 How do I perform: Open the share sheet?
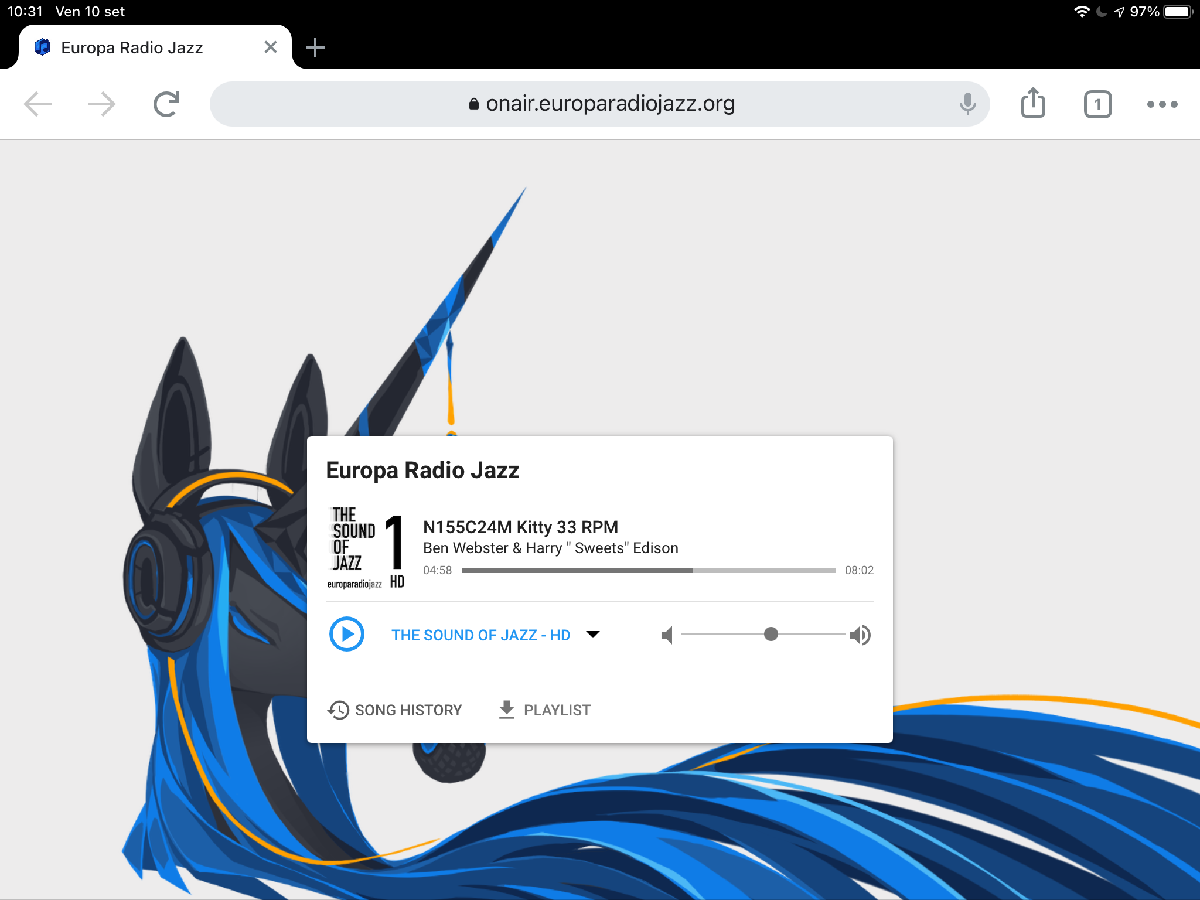click(1033, 102)
